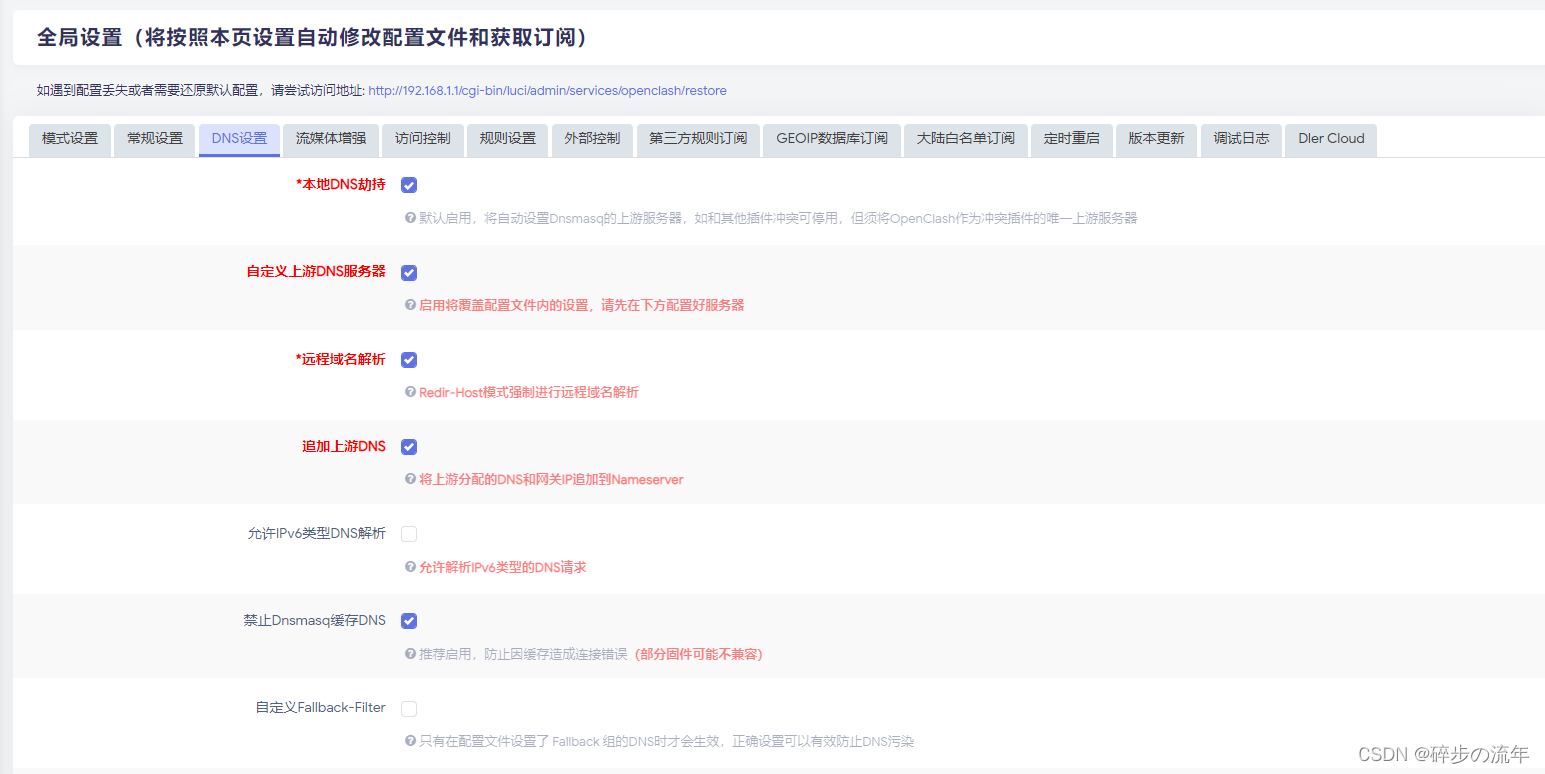Uncheck 自定义上游DNS服务器 option
The height and width of the screenshot is (774, 1545).
point(409,273)
